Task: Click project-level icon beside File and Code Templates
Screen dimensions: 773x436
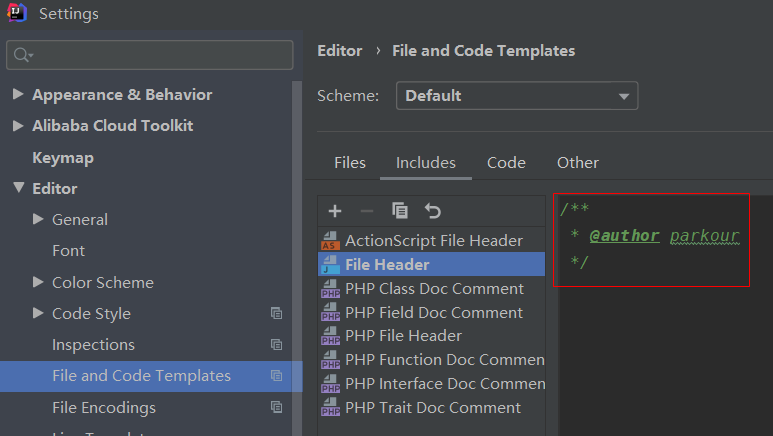Action: 277,376
